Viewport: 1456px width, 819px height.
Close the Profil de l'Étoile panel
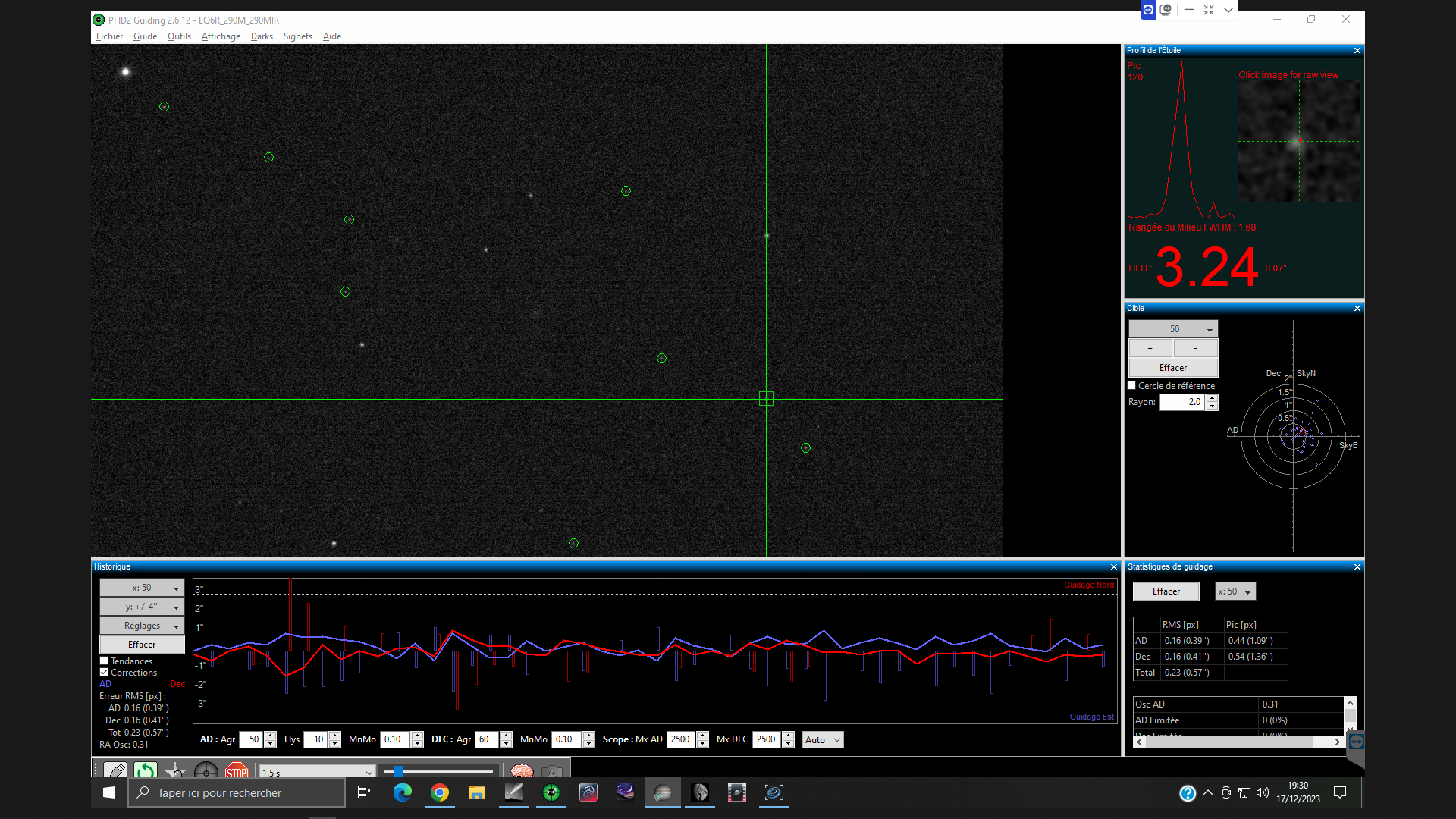tap(1357, 51)
